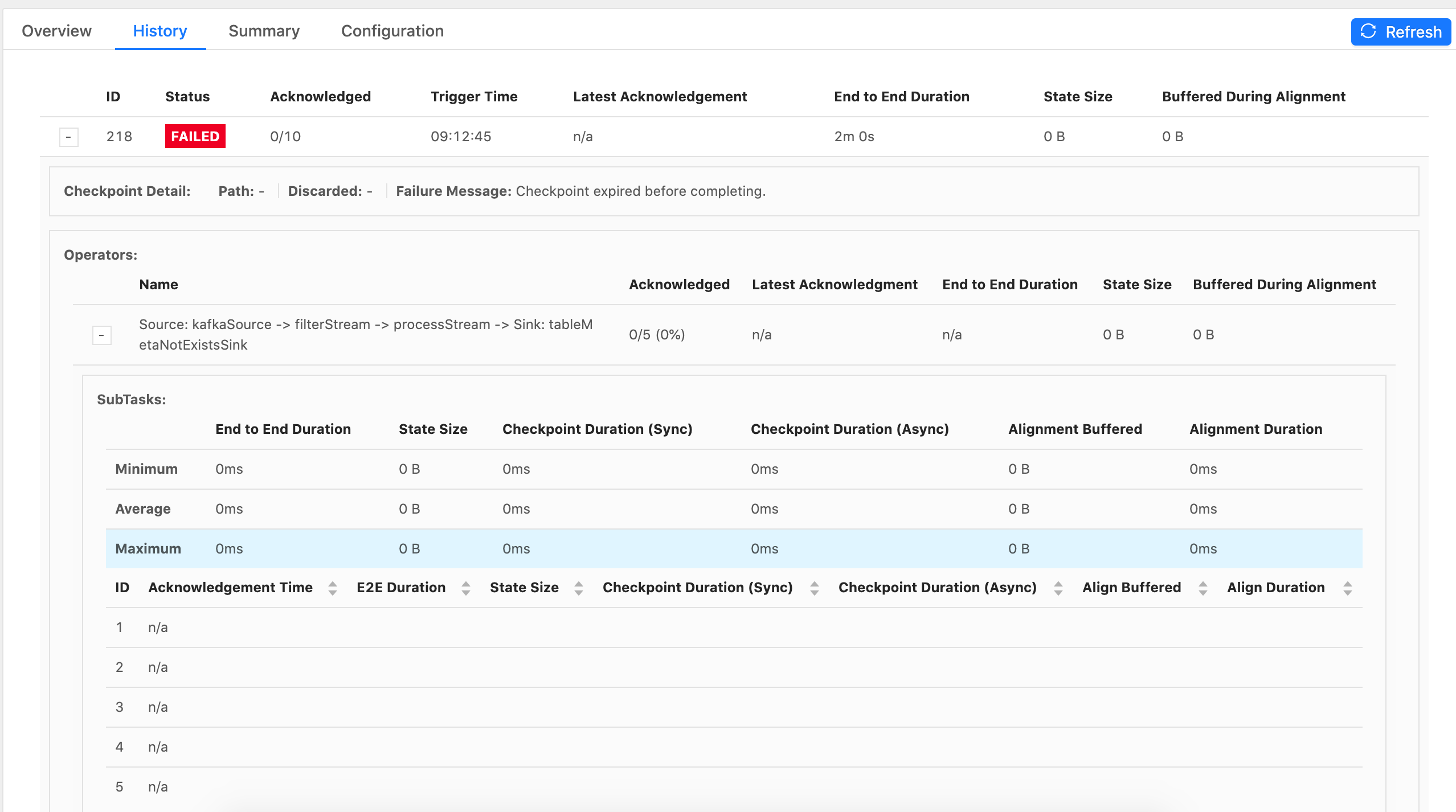Select subtask row with ID 3
This screenshot has height=812, width=1456.
point(734,707)
